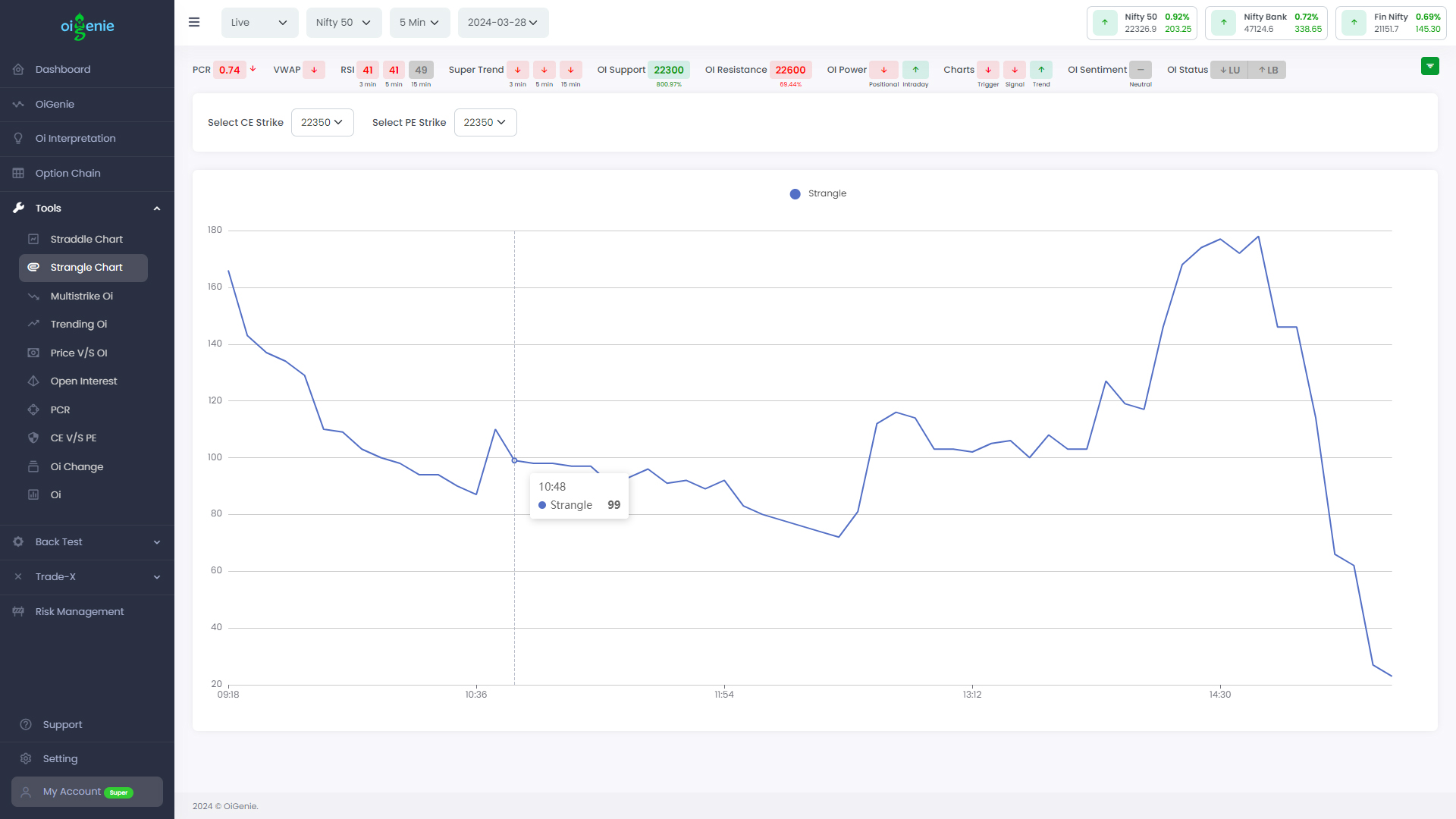Open the 2024-03-28 date selector
The height and width of the screenshot is (819, 1456).
[x=503, y=23]
